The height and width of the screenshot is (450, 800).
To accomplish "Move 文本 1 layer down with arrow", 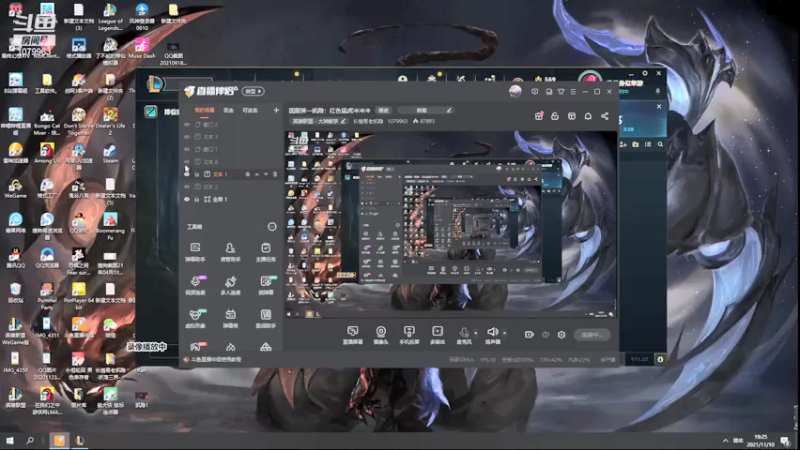I will coord(266,174).
